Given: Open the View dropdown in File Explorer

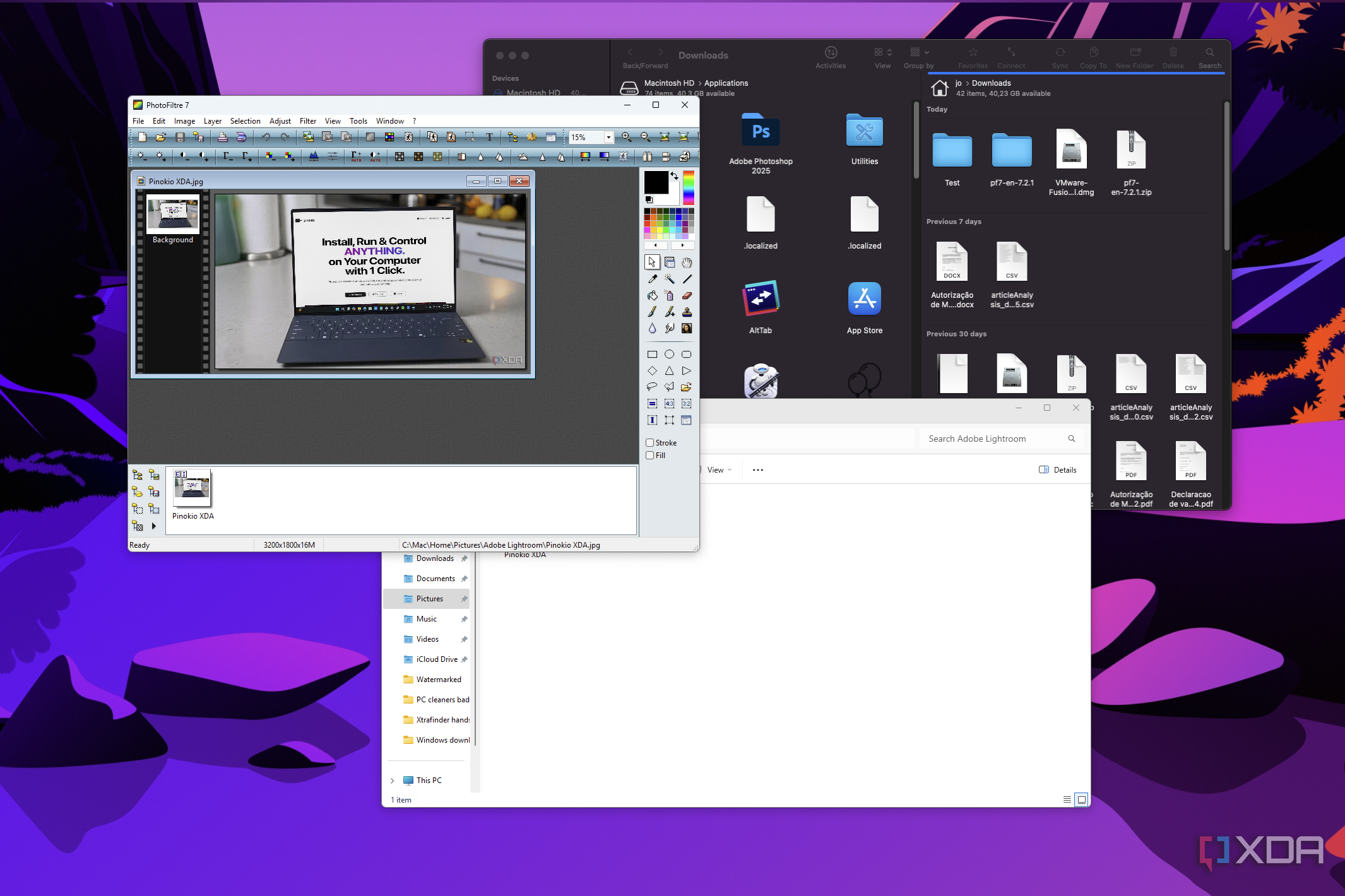Looking at the screenshot, I should click(719, 469).
